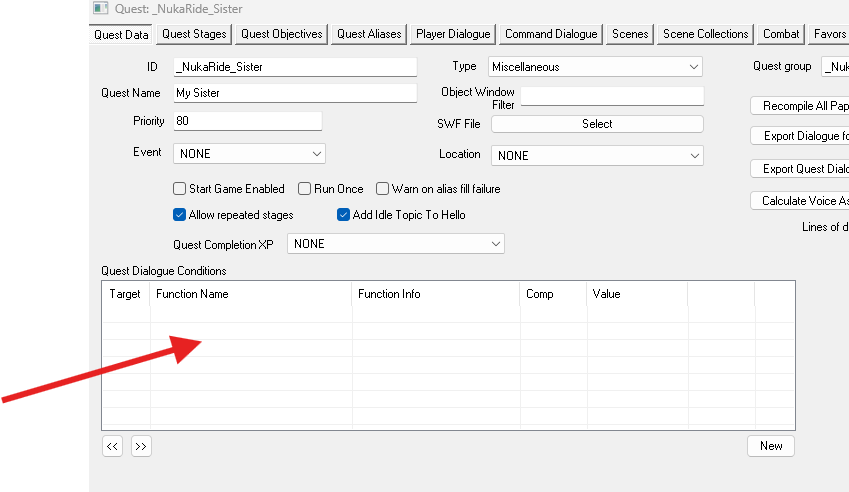Screen dimensions: 849x492
Task: Uncheck Add Idle Topic To Hello
Action: [343, 215]
